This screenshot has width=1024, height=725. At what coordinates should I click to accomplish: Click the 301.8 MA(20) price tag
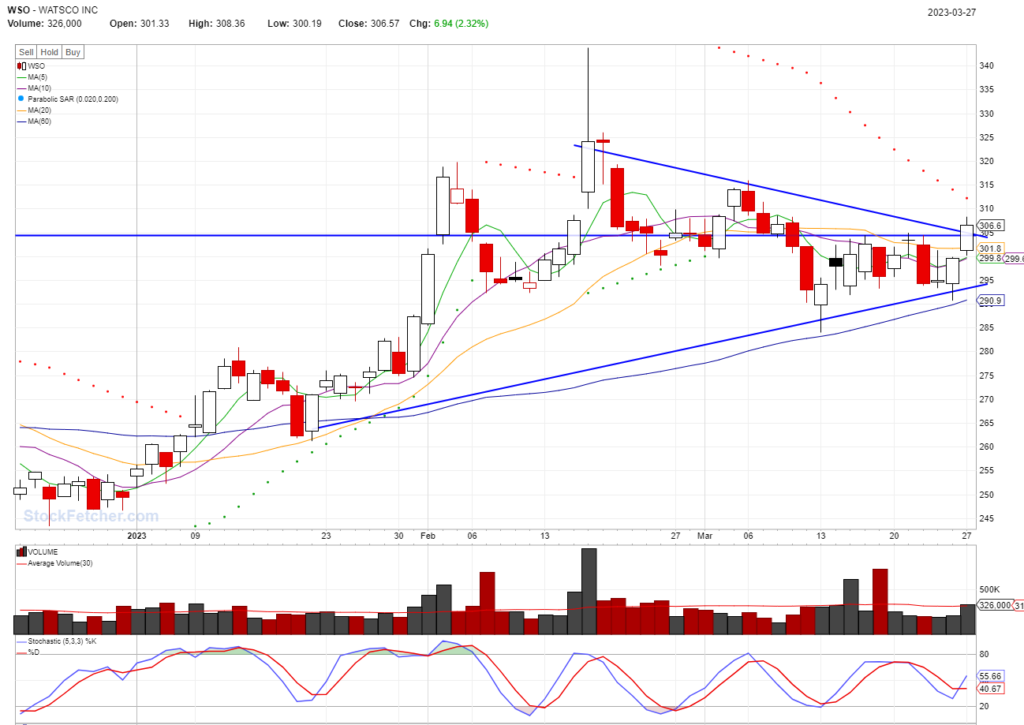(x=990, y=248)
